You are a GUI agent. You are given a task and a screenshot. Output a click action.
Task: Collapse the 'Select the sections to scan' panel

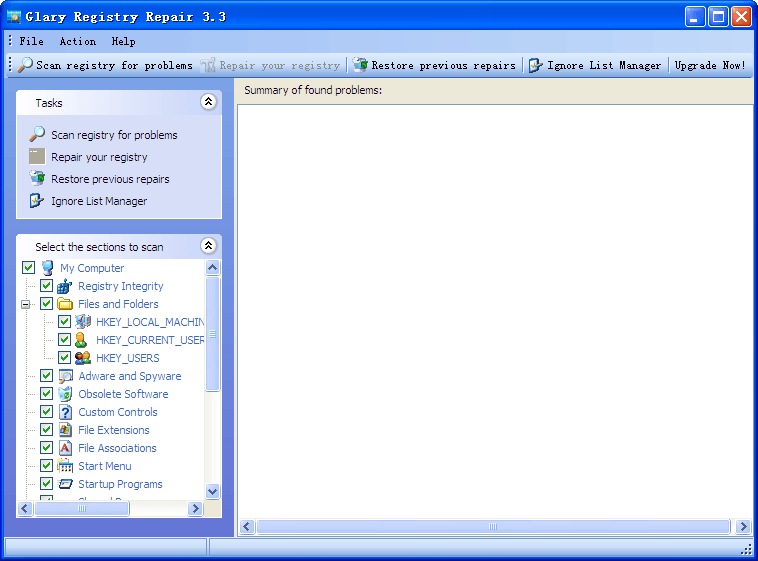click(208, 246)
